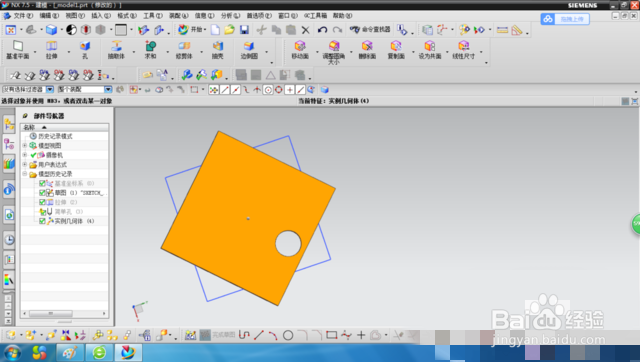Click the NX application taskbar icon
Screen dimensions: 640x362
[x=128, y=353]
